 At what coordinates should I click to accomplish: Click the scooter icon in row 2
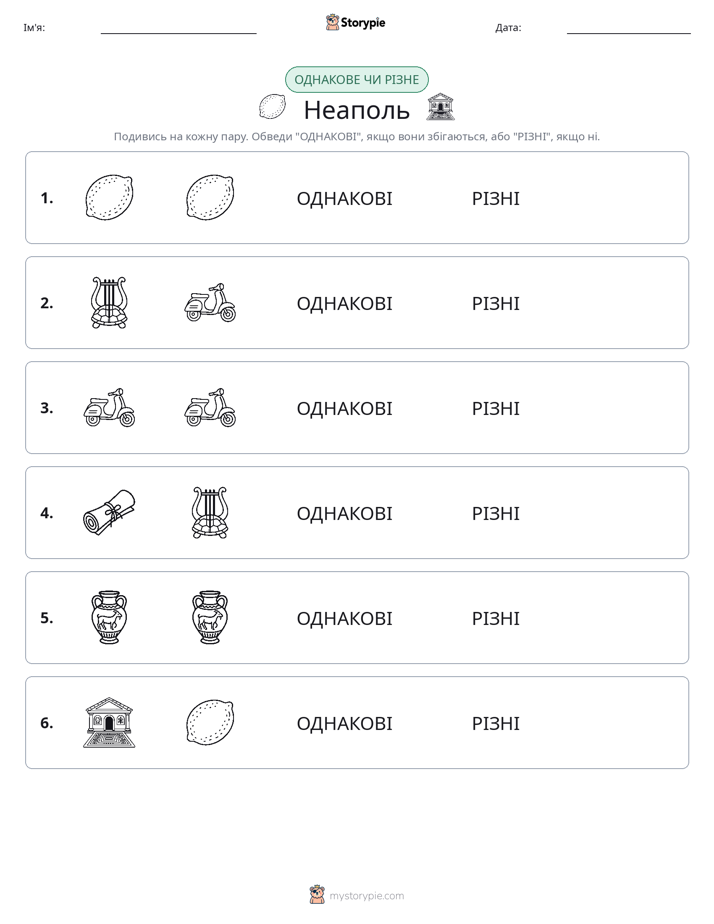coord(210,302)
